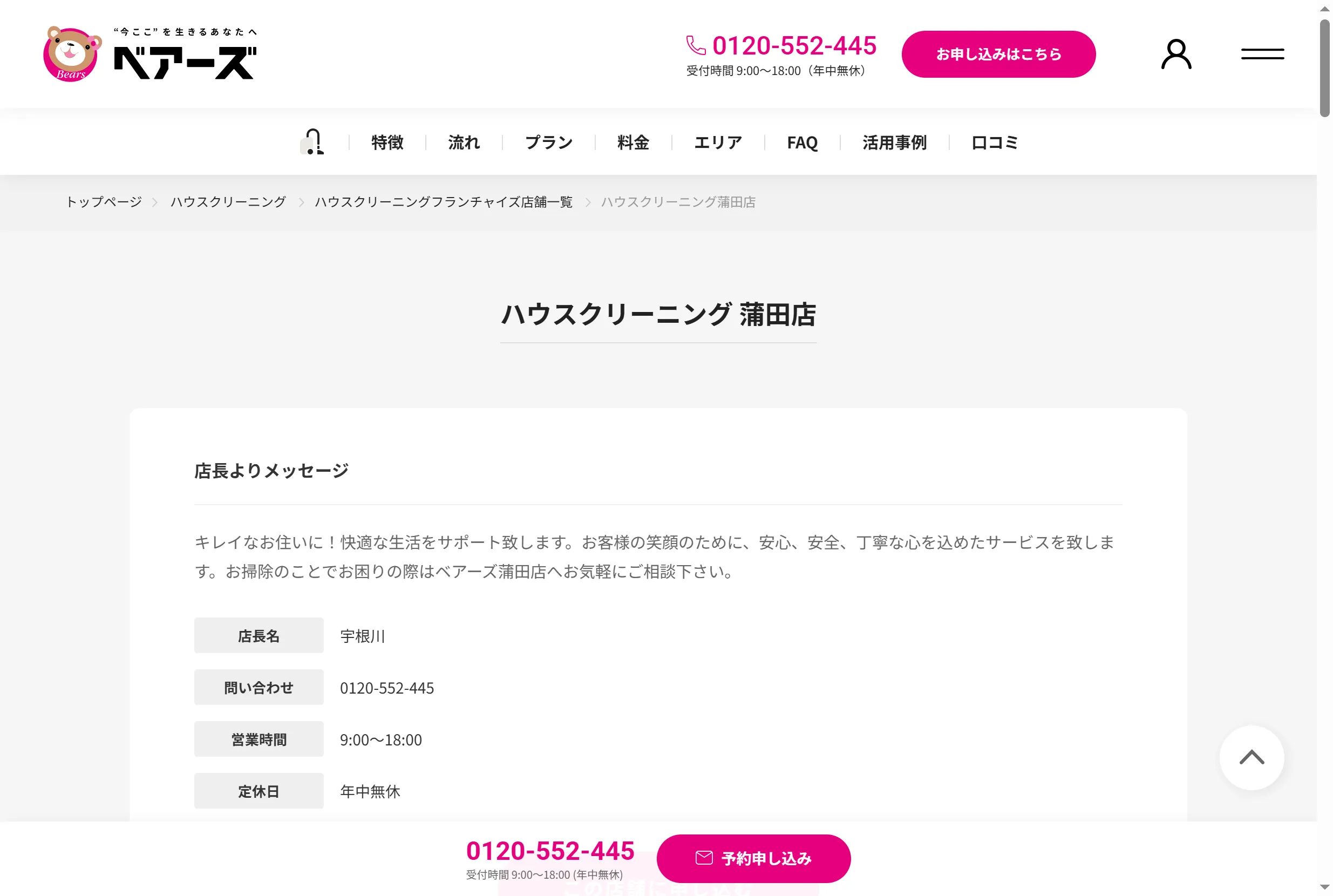Click the 問い合わせ label cell
The image size is (1333, 896).
pos(259,688)
